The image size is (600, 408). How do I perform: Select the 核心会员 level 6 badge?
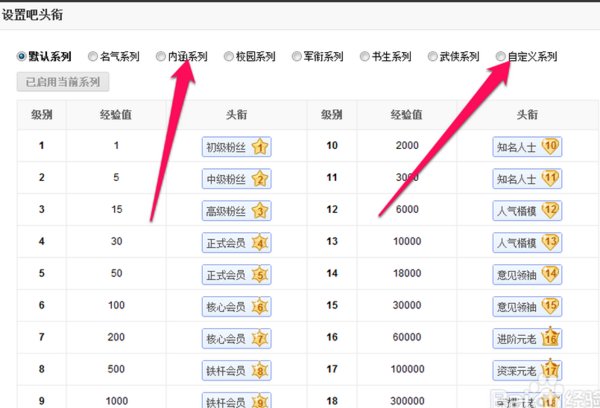point(236,307)
